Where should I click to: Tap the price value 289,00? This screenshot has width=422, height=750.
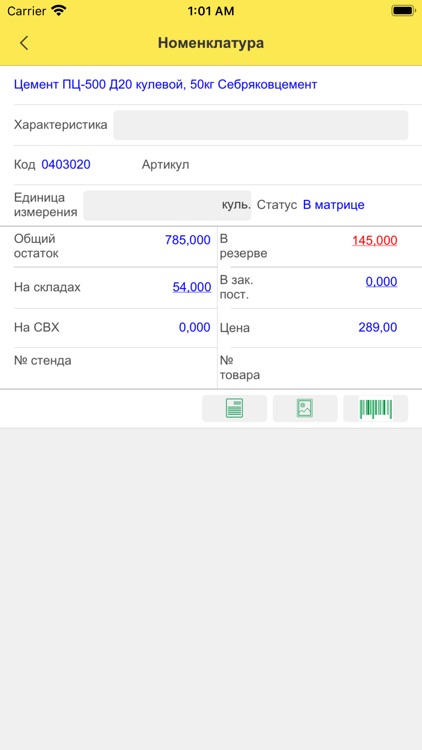(x=378, y=328)
